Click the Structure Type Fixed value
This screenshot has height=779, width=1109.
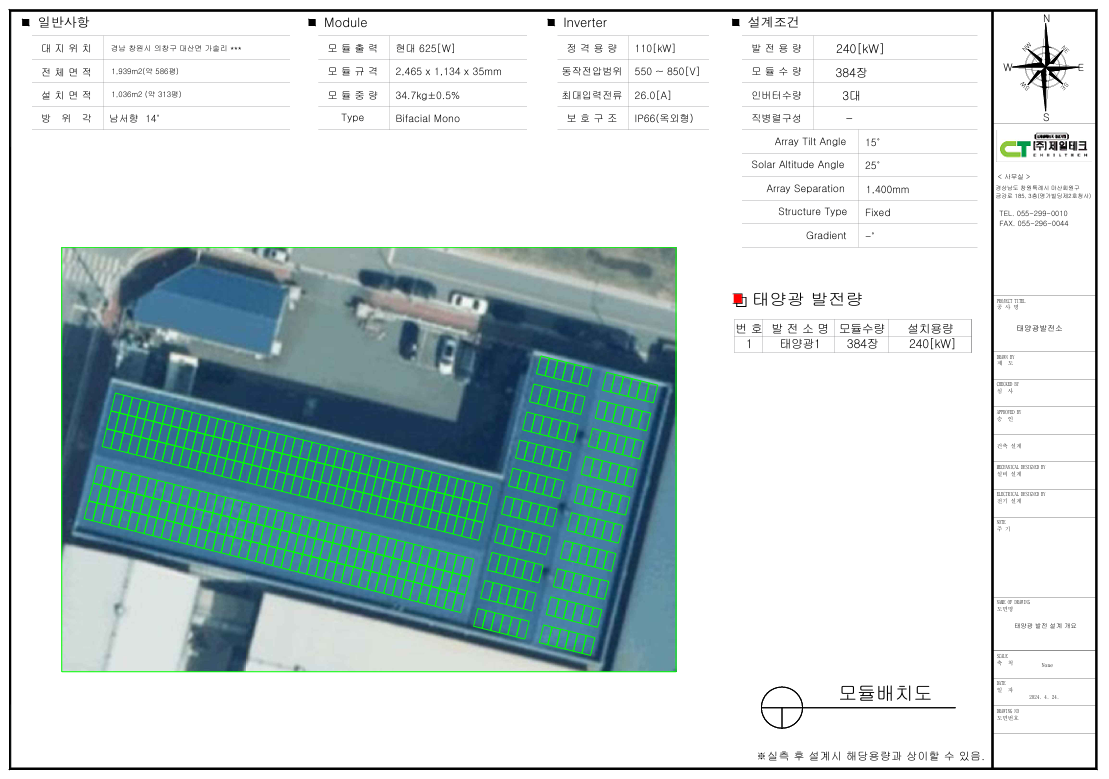coord(877,212)
